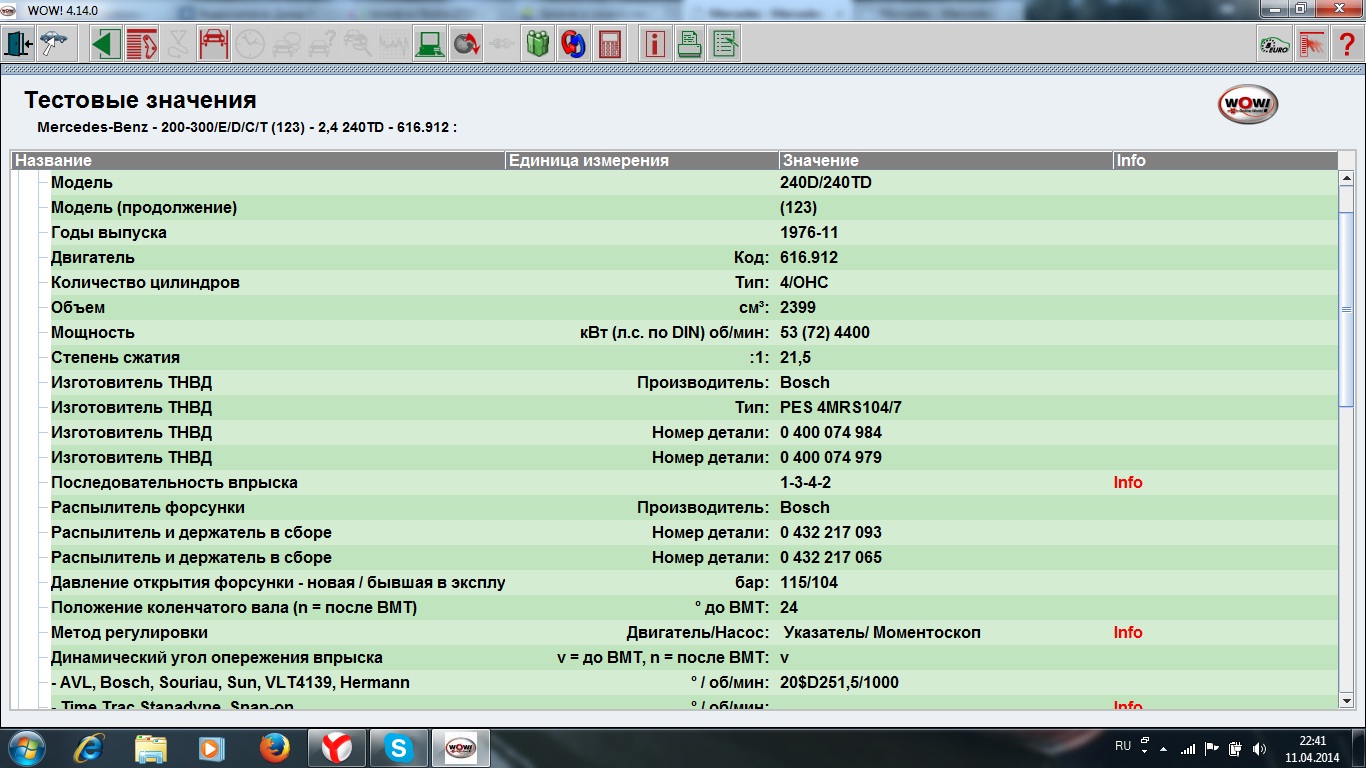Viewport: 1366px width, 768px height.
Task: Select the Двигатель row with code 616.912
Action: click(93, 258)
